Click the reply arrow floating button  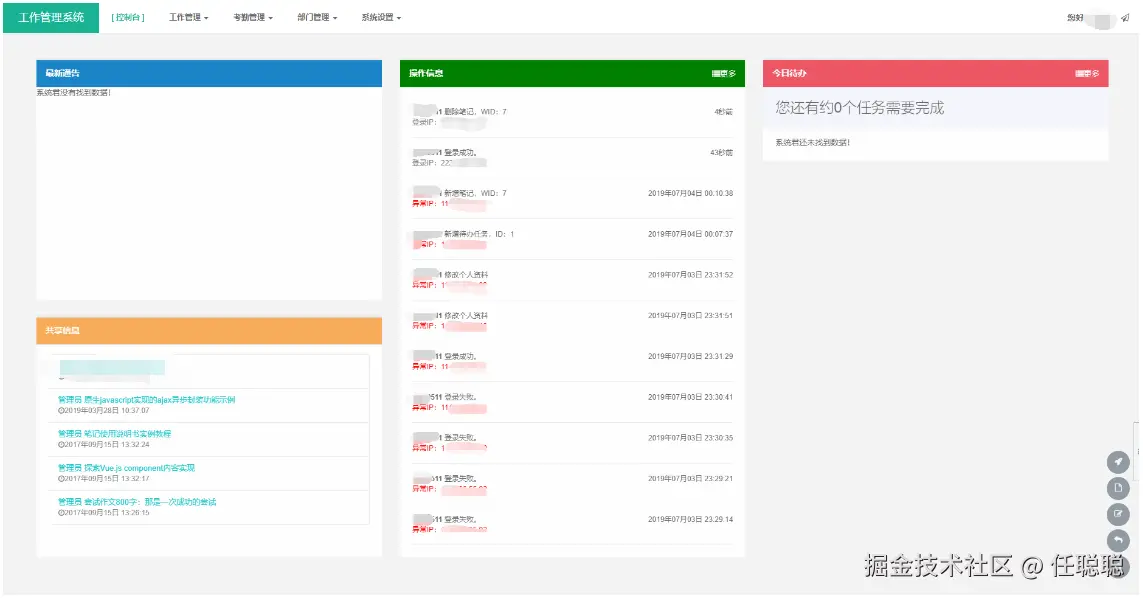point(1117,540)
